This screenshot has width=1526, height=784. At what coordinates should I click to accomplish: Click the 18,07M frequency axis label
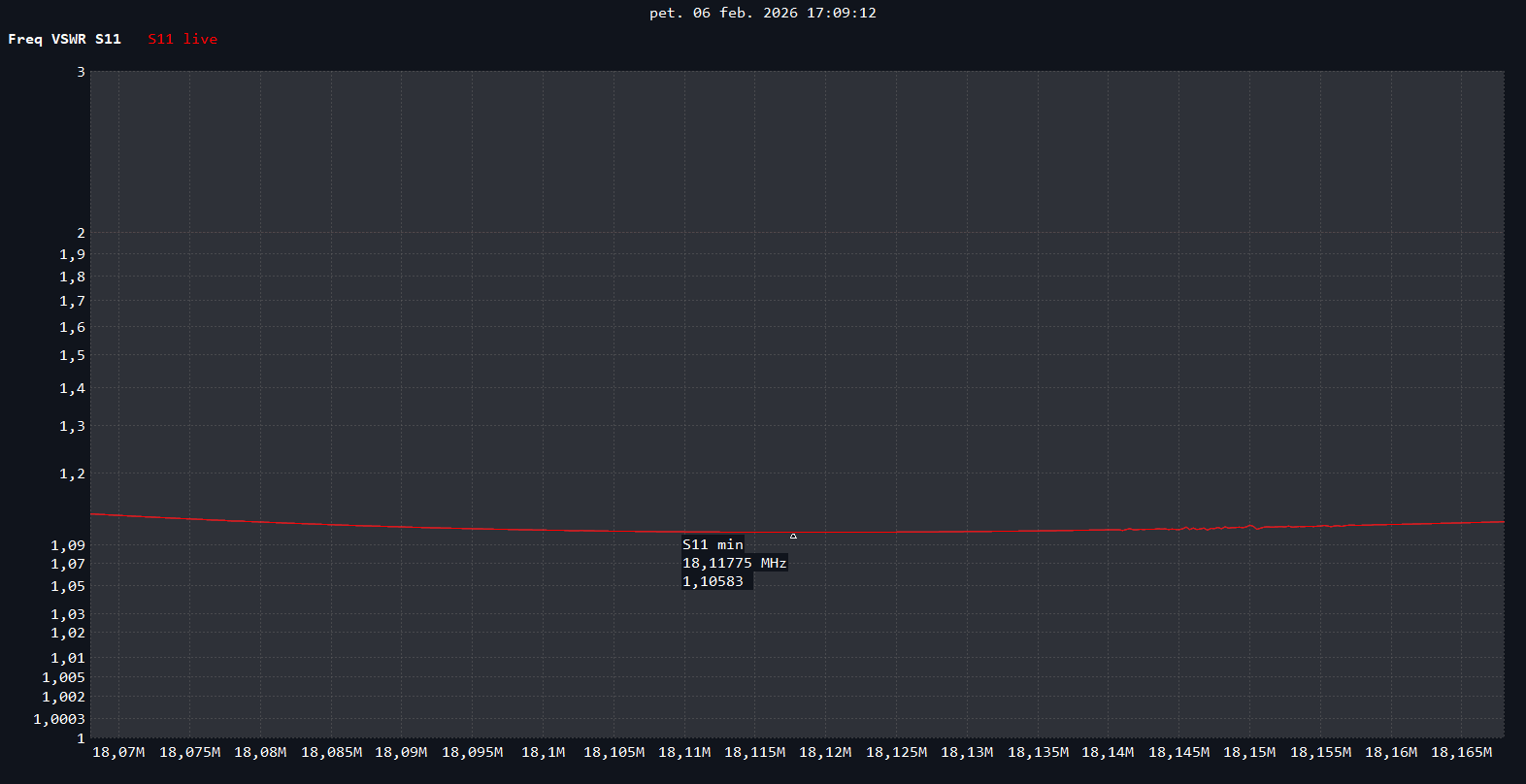pos(118,752)
